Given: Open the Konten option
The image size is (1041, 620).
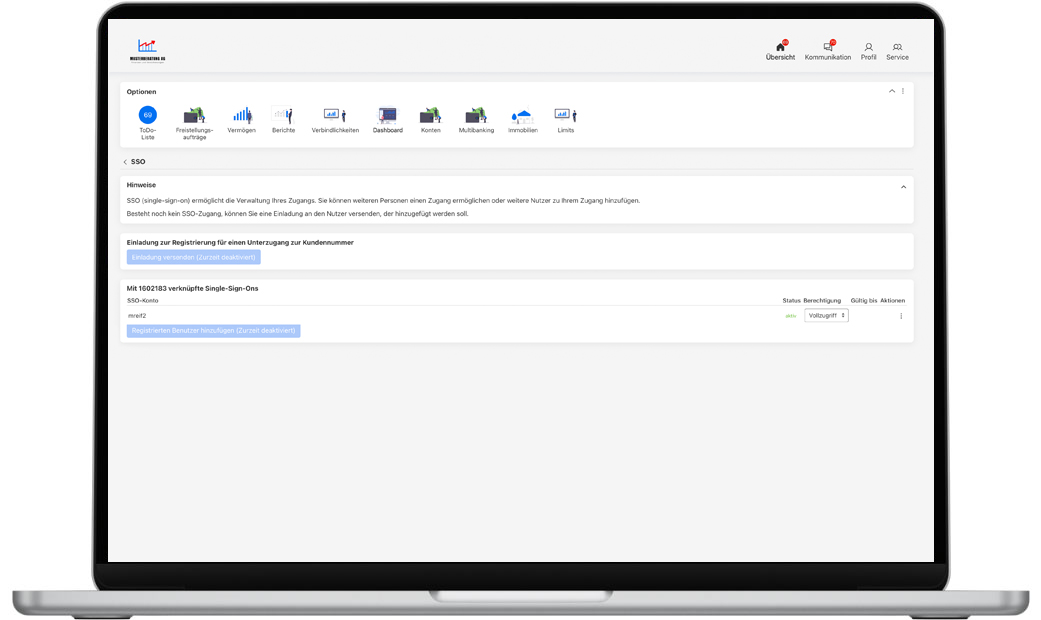Looking at the screenshot, I should pos(430,116).
